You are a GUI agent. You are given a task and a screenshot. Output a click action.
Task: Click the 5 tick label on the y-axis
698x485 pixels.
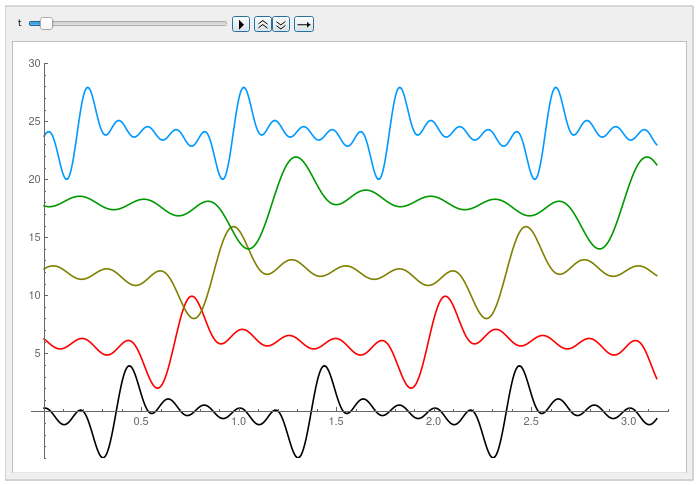[x=36, y=353]
